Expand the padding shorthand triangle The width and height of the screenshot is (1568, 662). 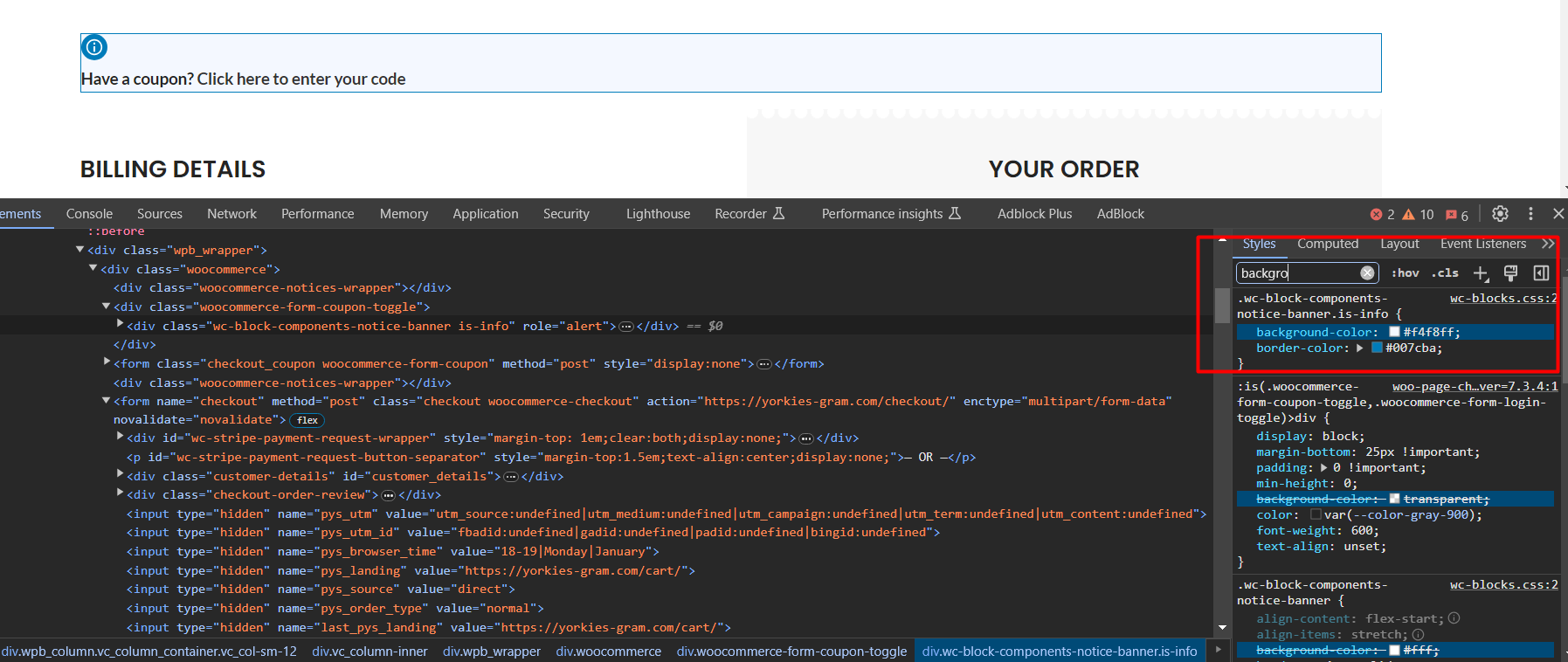(x=1323, y=468)
